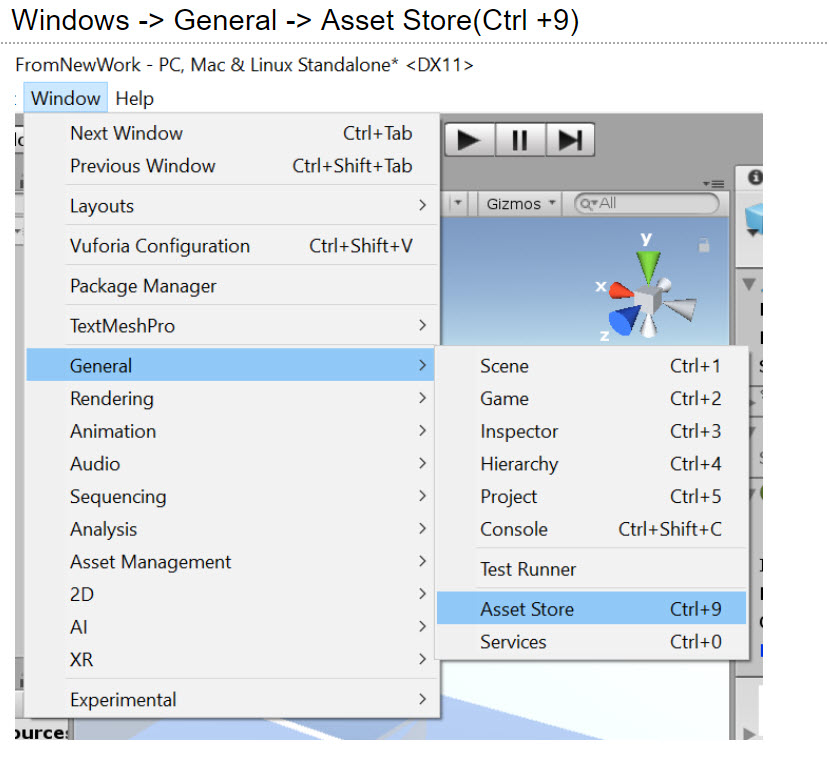
Task: Open the Gizmos dropdown
Action: tap(521, 204)
